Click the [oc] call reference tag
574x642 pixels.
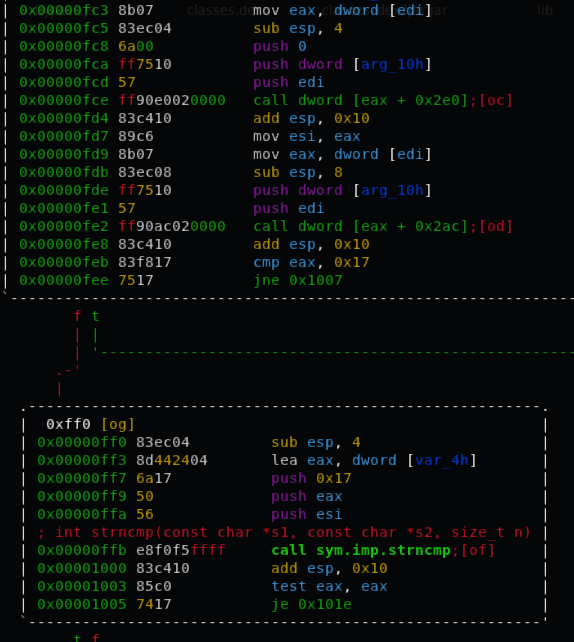[x=496, y=100]
